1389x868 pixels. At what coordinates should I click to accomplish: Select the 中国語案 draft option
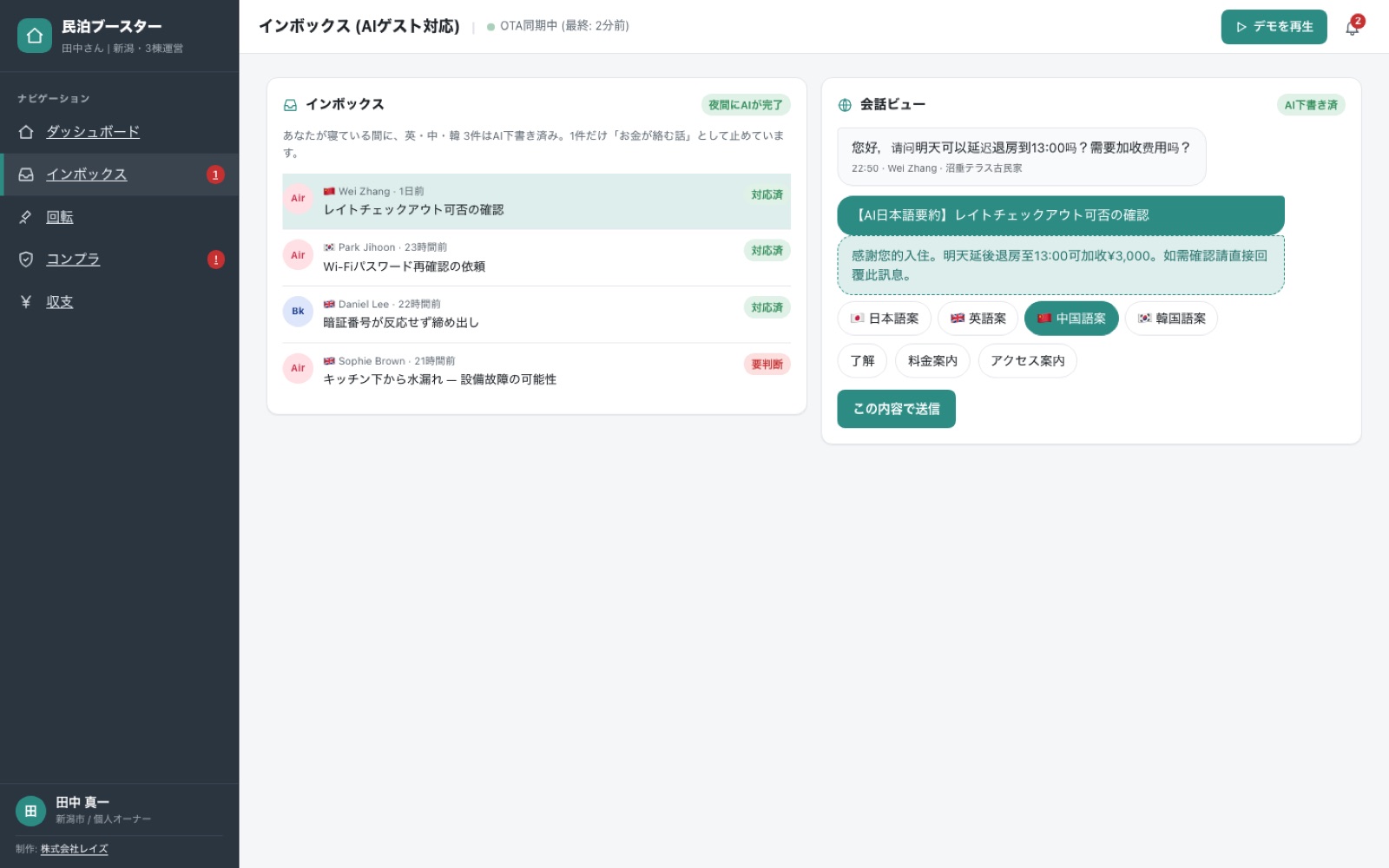click(x=1071, y=319)
